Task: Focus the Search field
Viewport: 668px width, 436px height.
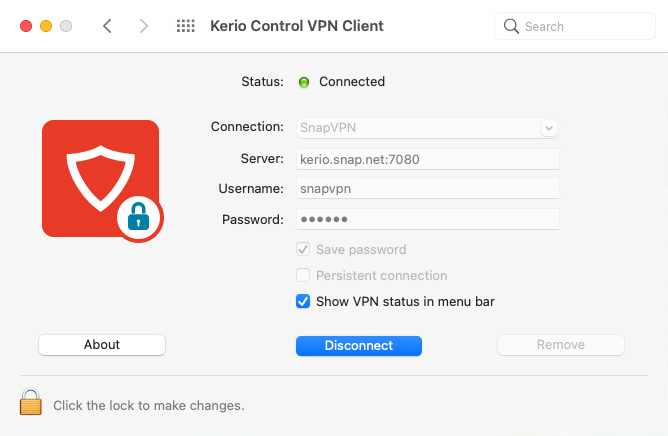Action: coord(575,26)
